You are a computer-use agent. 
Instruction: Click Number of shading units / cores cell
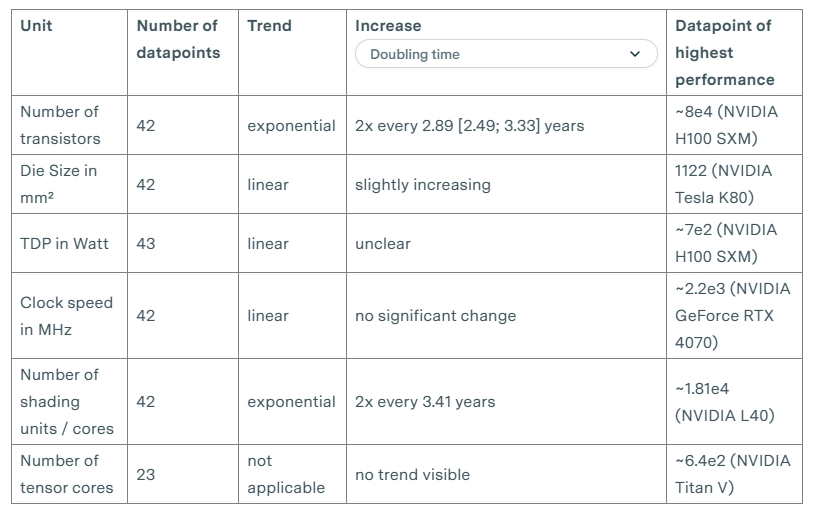[x=67, y=401]
